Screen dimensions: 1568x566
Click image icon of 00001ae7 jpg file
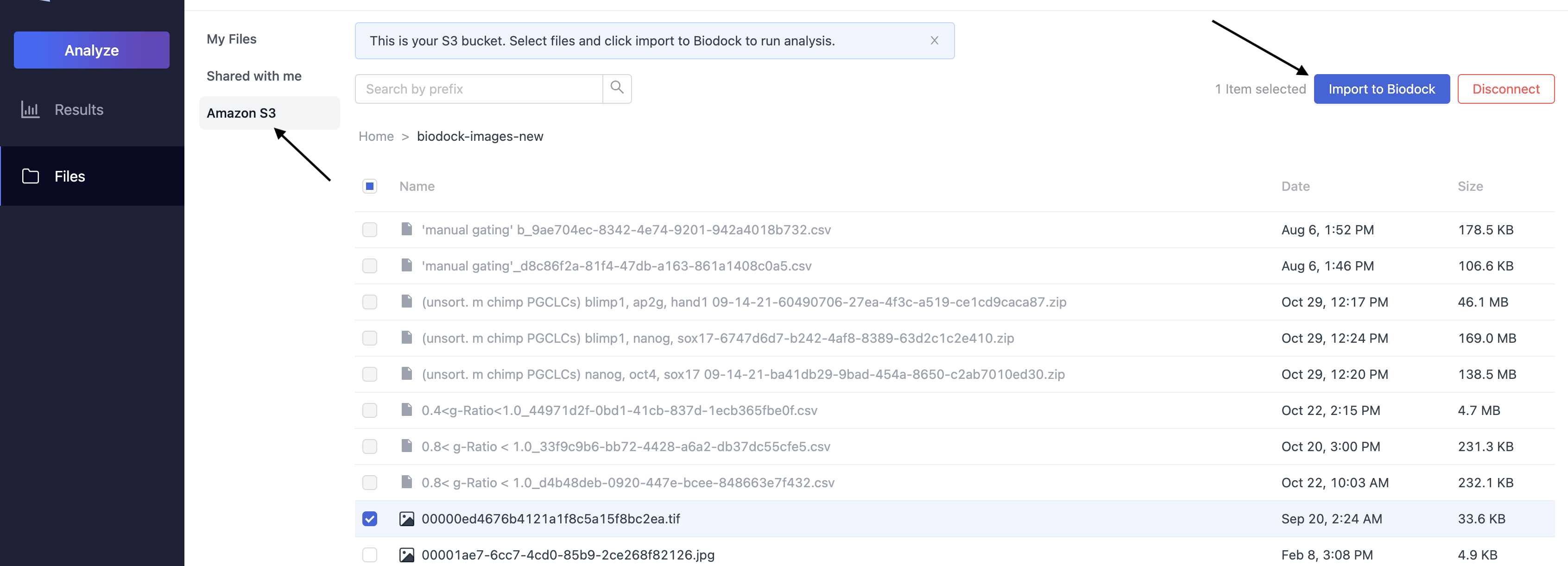click(406, 554)
